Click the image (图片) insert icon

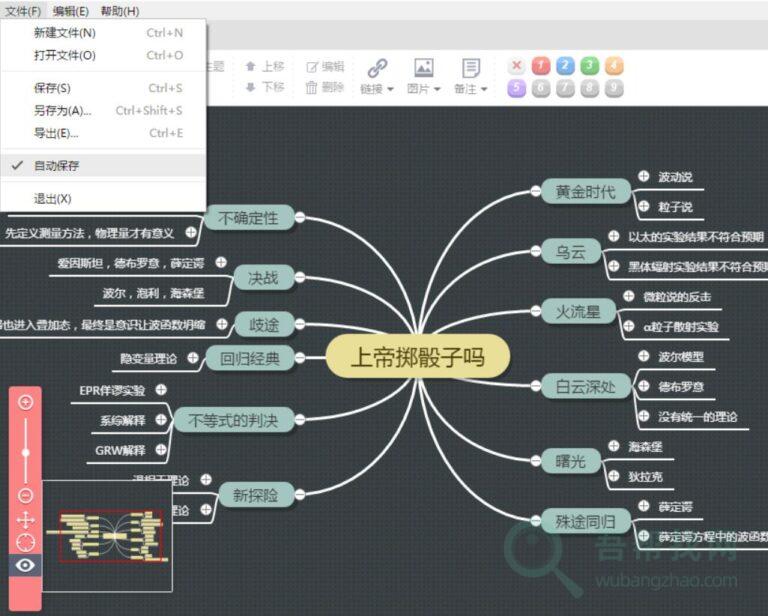tap(423, 68)
